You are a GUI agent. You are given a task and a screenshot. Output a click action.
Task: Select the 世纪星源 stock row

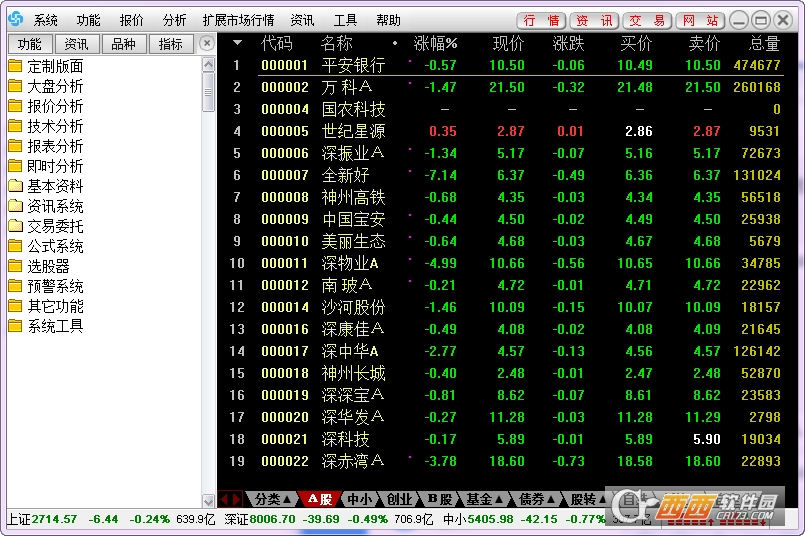[x=506, y=131]
